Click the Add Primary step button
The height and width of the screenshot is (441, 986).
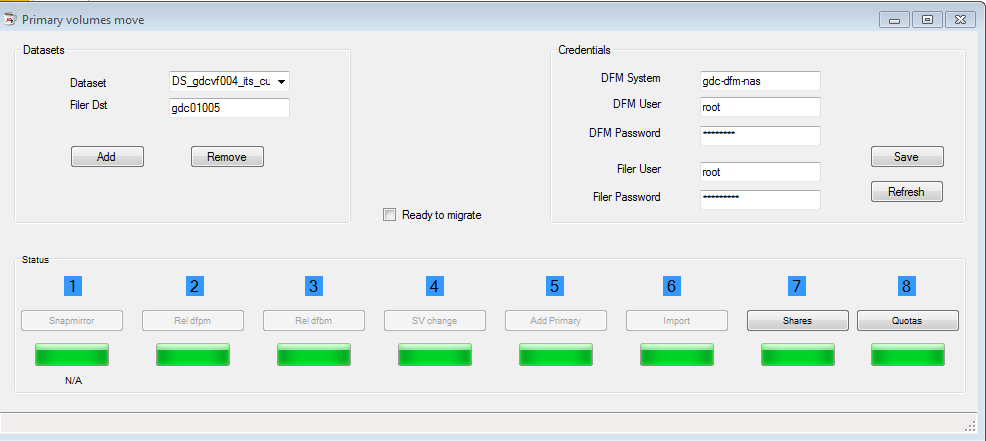pos(556,320)
